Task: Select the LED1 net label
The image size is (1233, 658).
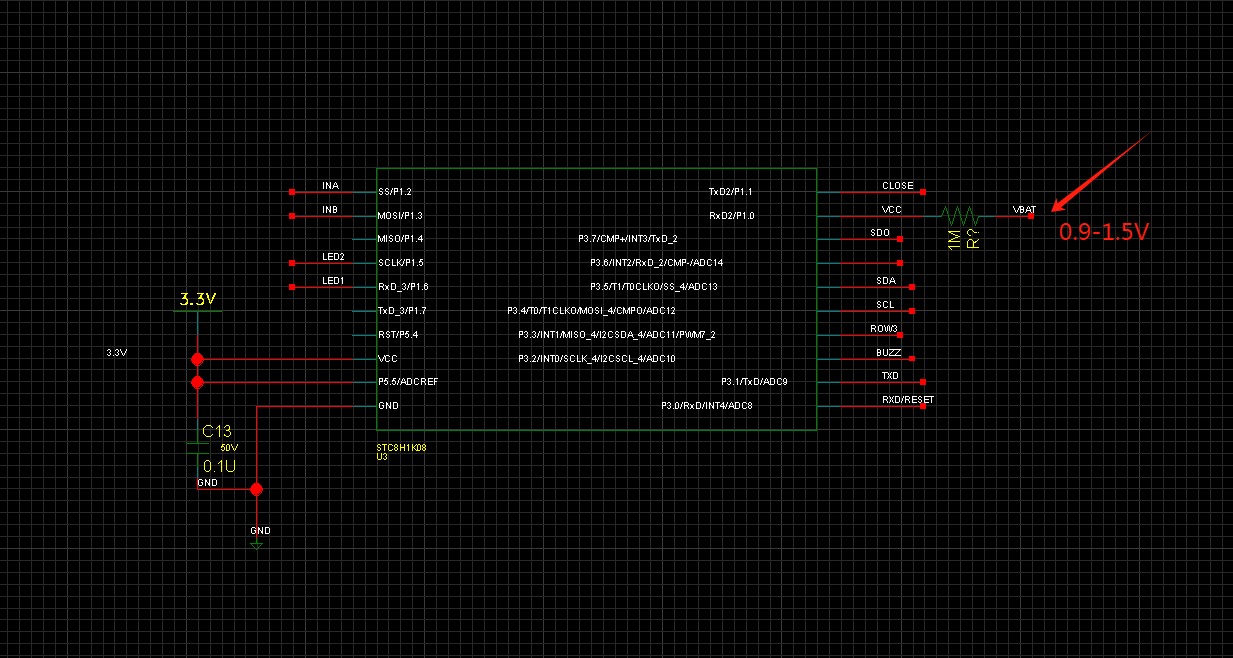Action: [x=333, y=281]
